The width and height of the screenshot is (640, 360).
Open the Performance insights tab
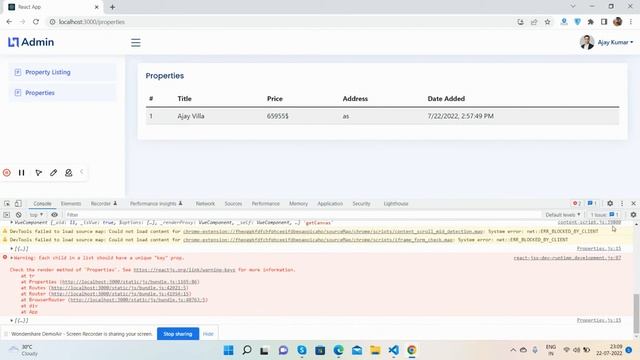pyautogui.click(x=156, y=203)
